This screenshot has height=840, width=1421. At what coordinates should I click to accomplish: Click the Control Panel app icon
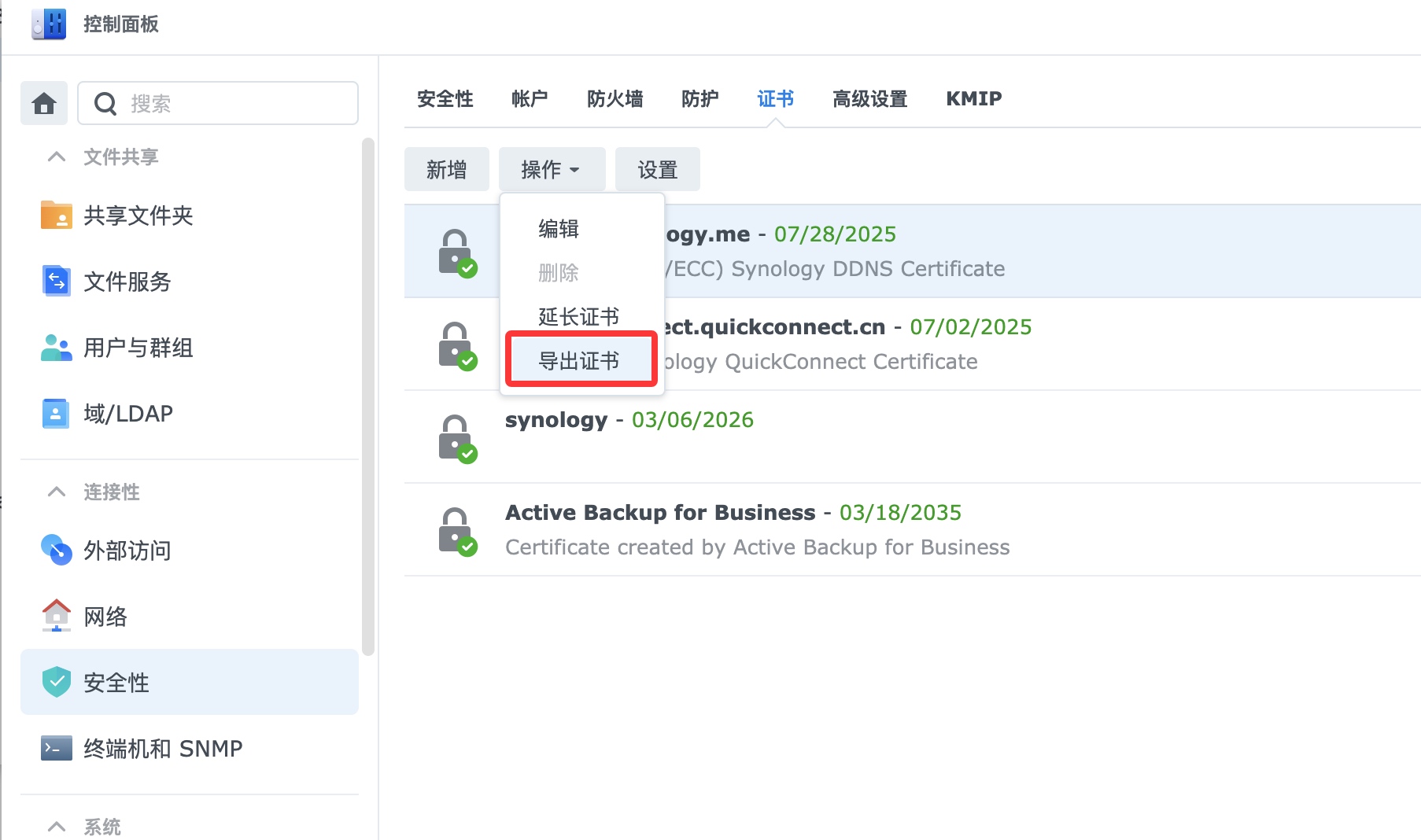click(49, 24)
